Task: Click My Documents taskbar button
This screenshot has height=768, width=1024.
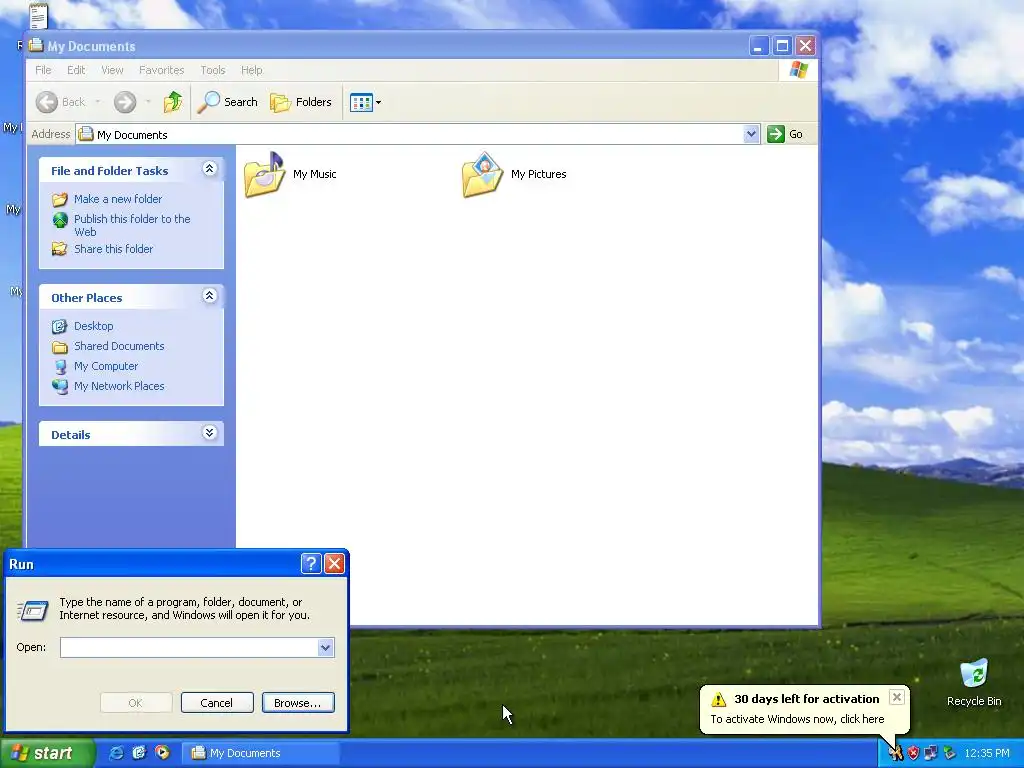Action: tap(261, 753)
